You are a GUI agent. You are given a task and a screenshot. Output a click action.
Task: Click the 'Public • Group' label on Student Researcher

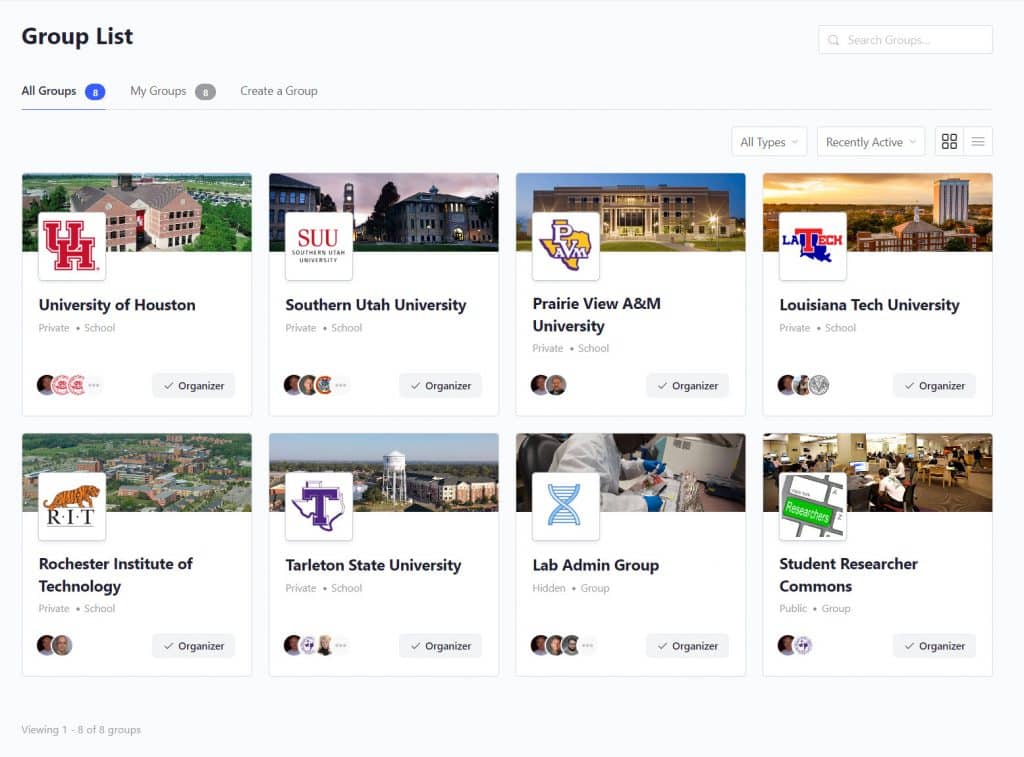(814, 608)
